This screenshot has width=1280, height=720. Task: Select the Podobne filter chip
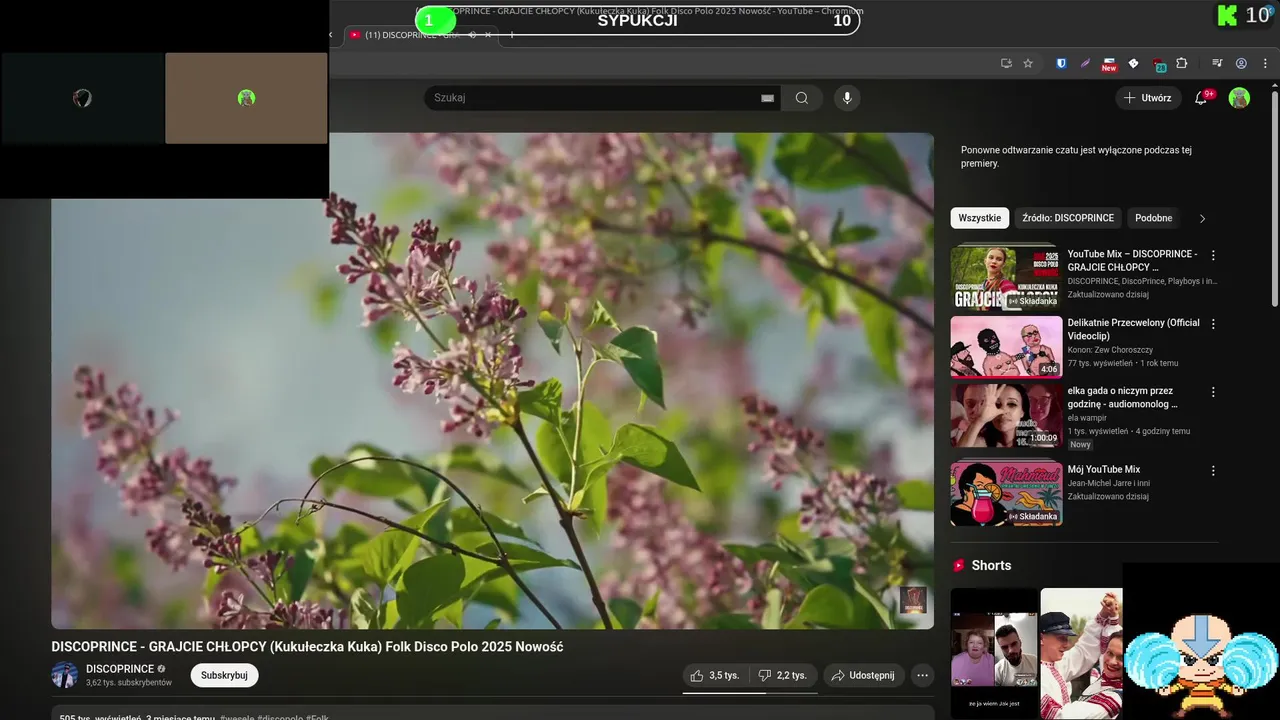tap(1154, 218)
